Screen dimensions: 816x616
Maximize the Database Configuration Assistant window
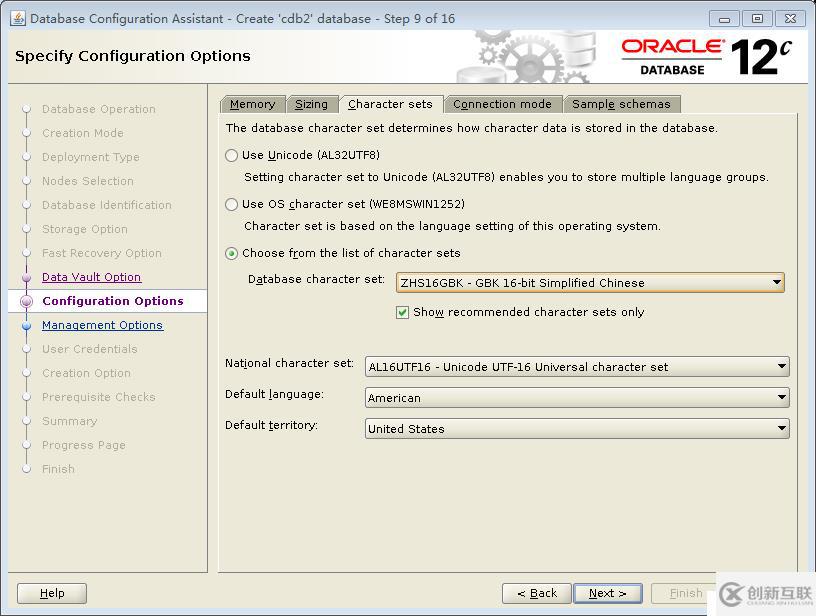(x=757, y=19)
